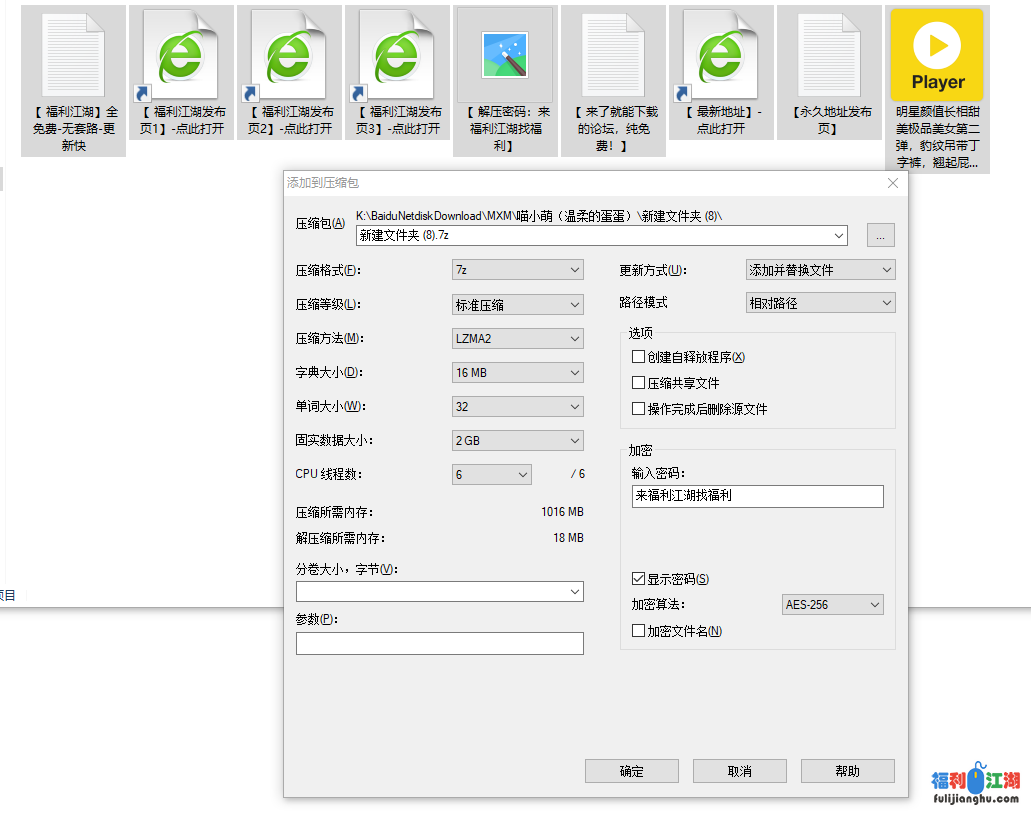Image resolution: width=1031 pixels, height=814 pixels.
Task: Click the 解压密码 image file icon
Action: click(x=504, y=55)
